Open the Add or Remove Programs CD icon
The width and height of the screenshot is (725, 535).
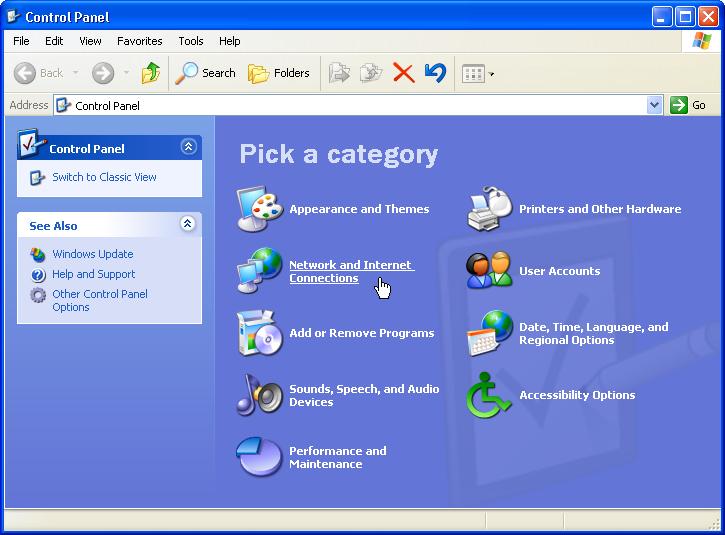[x=260, y=333]
